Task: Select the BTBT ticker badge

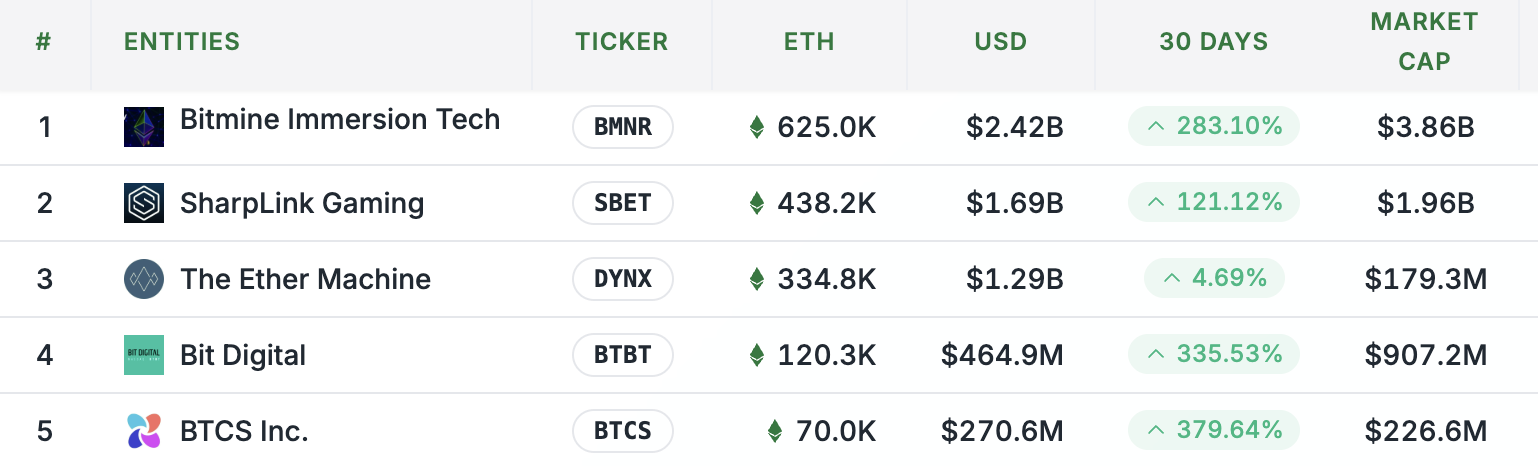Action: pos(623,355)
